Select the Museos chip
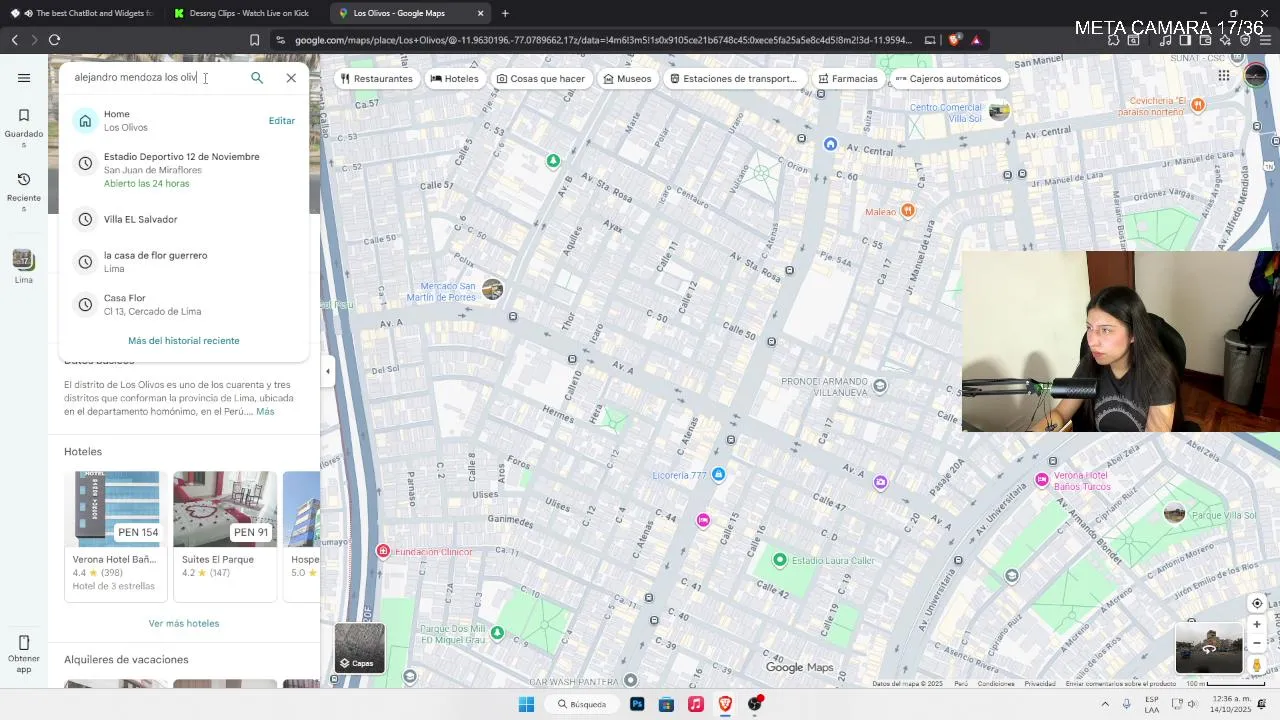Image resolution: width=1280 pixels, height=720 pixels. [627, 79]
